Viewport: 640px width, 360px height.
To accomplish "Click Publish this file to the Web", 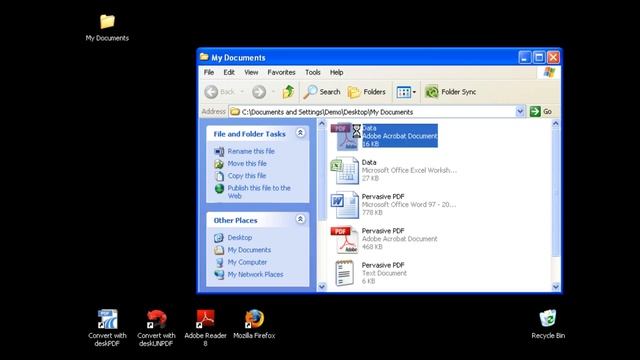I will [x=259, y=192].
